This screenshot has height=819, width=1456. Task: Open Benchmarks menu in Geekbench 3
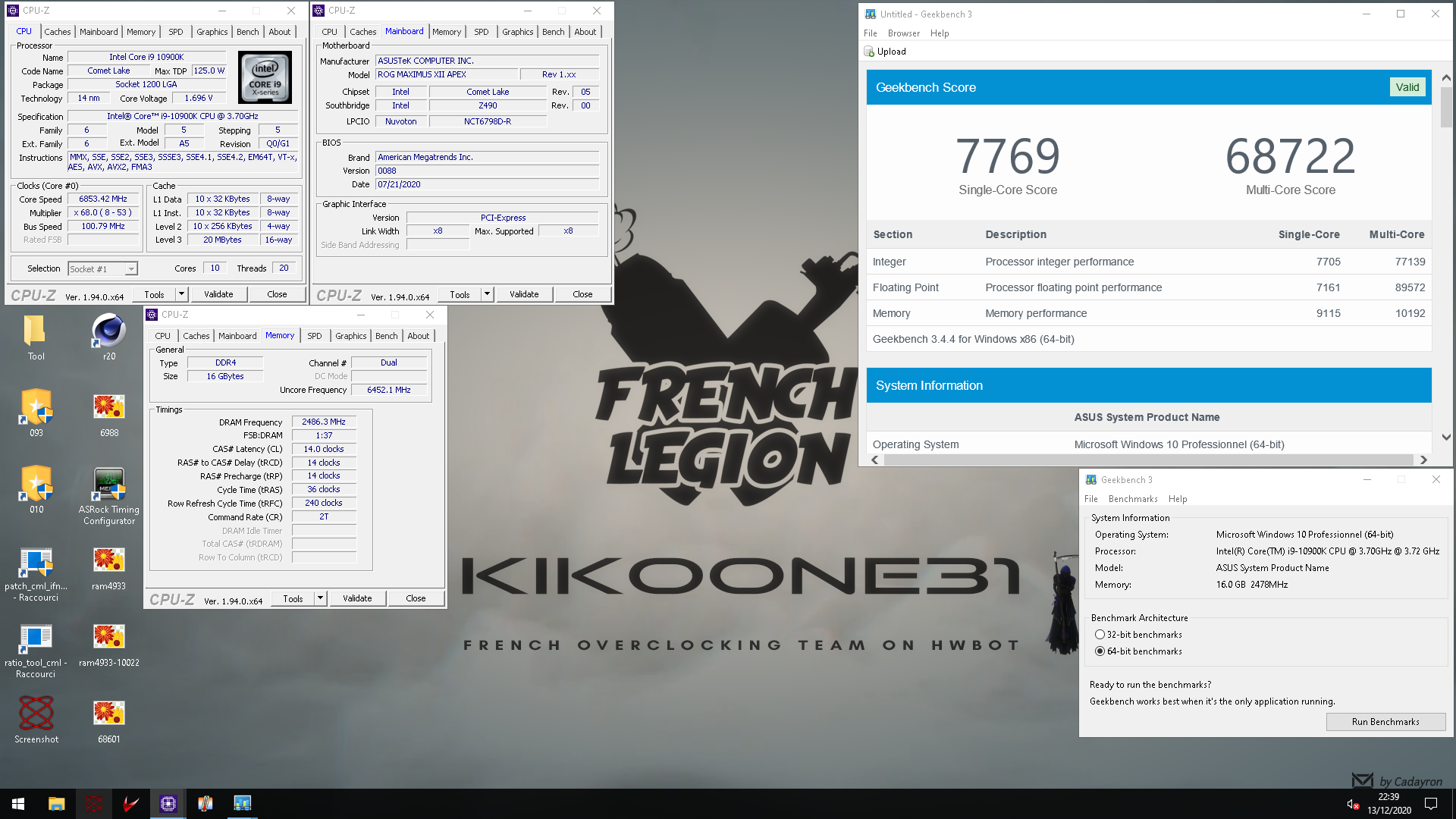1132,499
